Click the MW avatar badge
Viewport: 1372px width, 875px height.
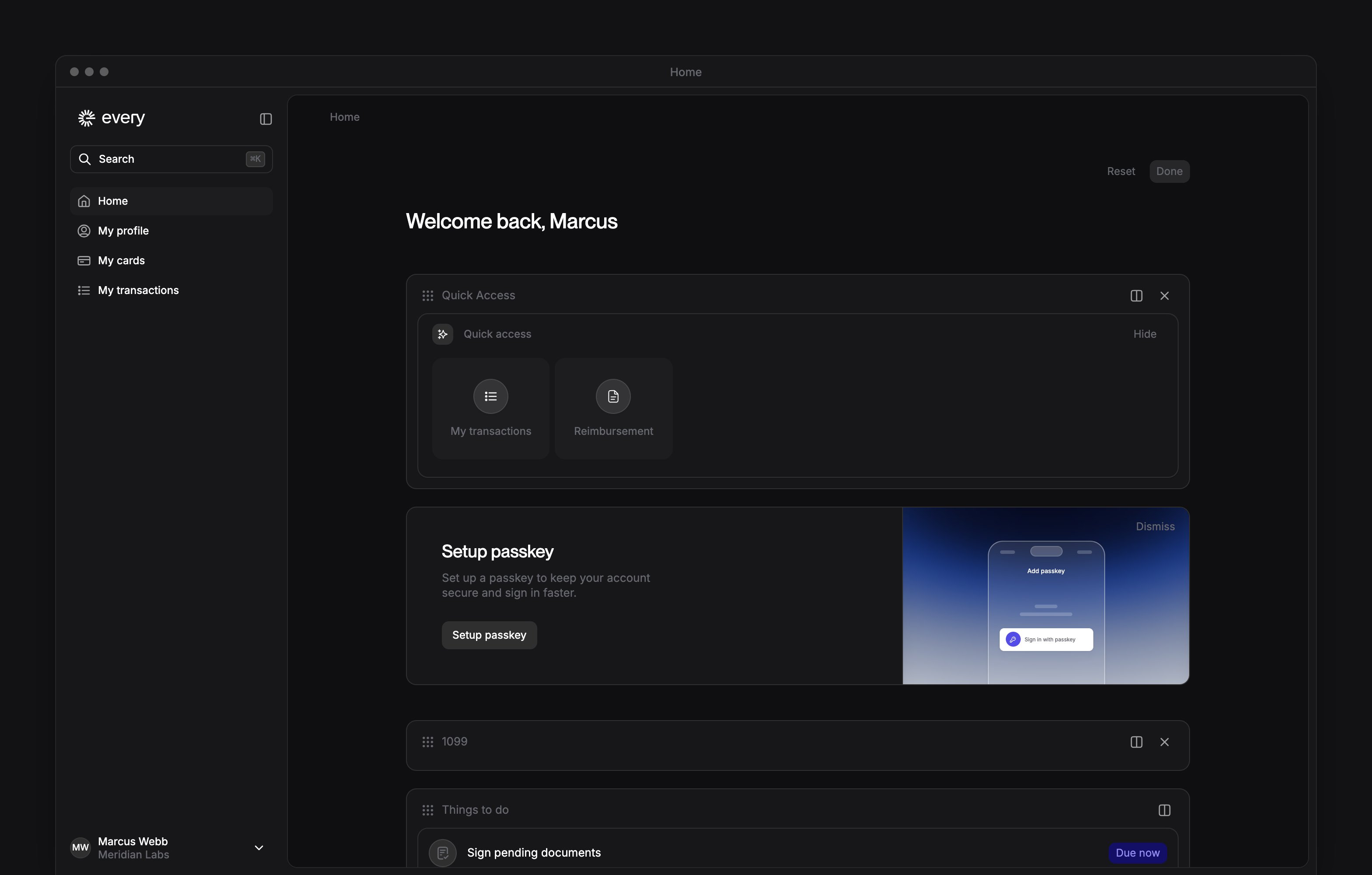click(80, 848)
